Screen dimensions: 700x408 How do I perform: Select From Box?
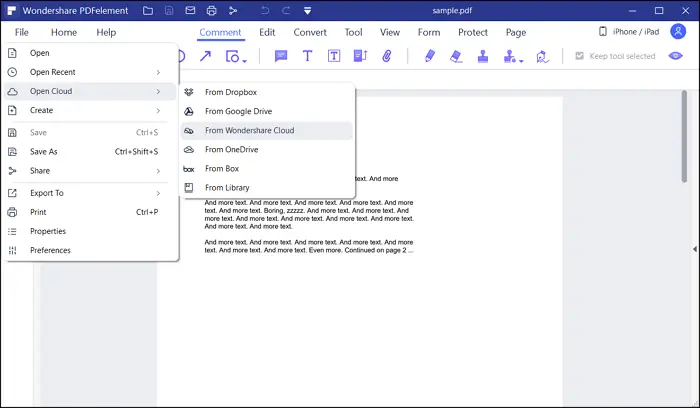267,169
